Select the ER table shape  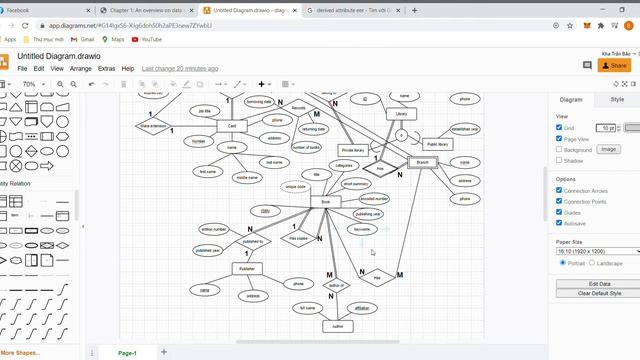[16, 201]
